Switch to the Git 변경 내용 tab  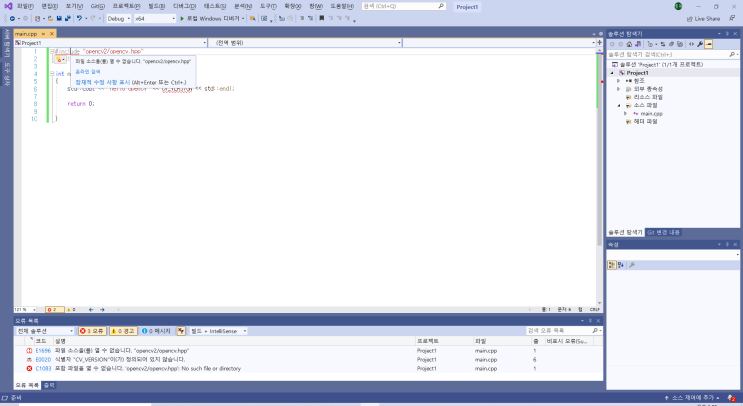(663, 232)
